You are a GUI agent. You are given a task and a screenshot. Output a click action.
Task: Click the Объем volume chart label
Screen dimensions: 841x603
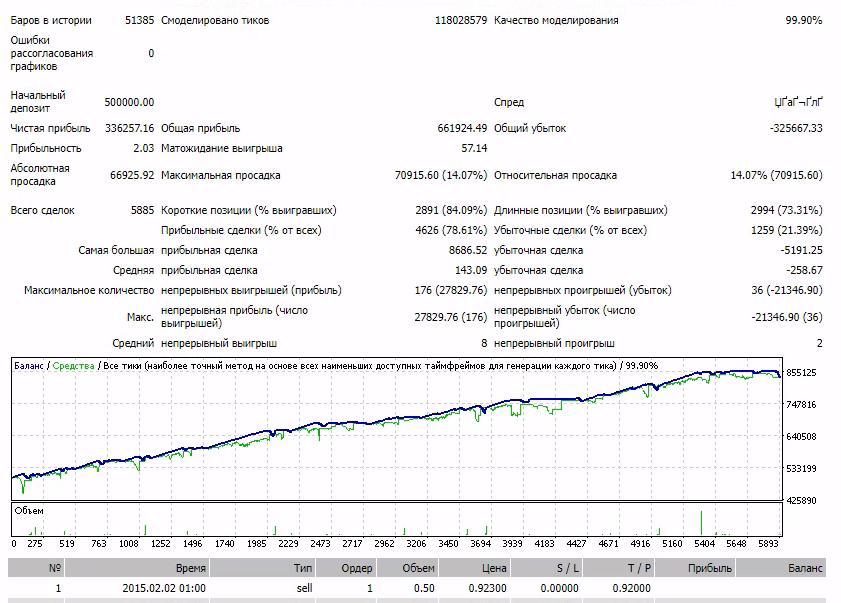pyautogui.click(x=29, y=511)
